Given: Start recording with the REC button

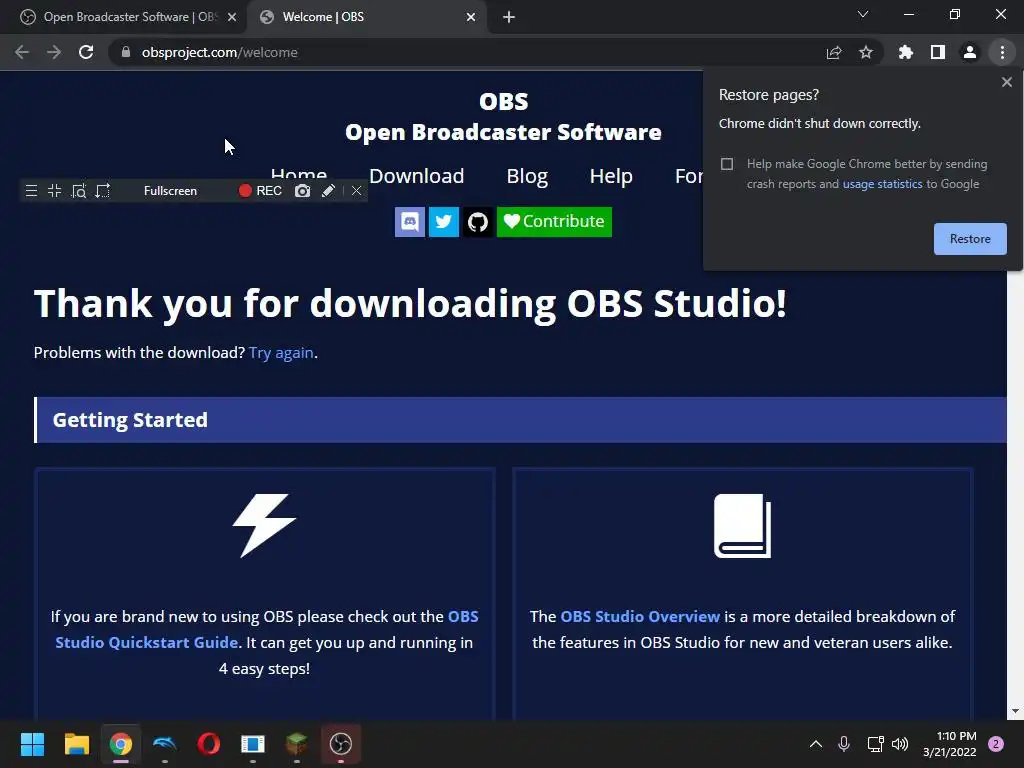Looking at the screenshot, I should click(260, 191).
